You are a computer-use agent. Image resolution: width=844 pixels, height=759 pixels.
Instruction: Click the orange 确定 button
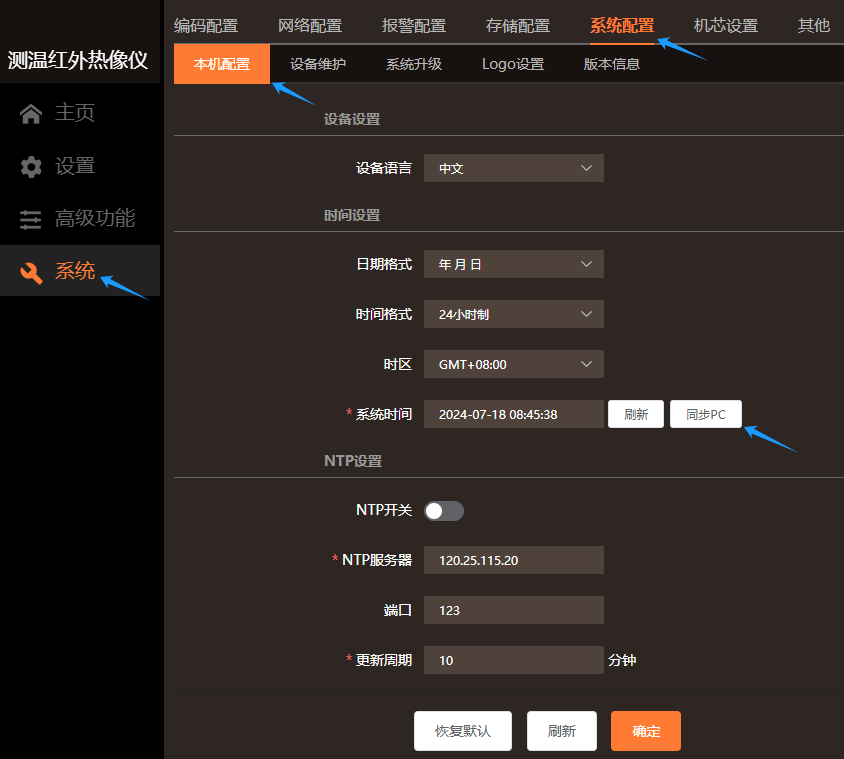click(x=646, y=731)
